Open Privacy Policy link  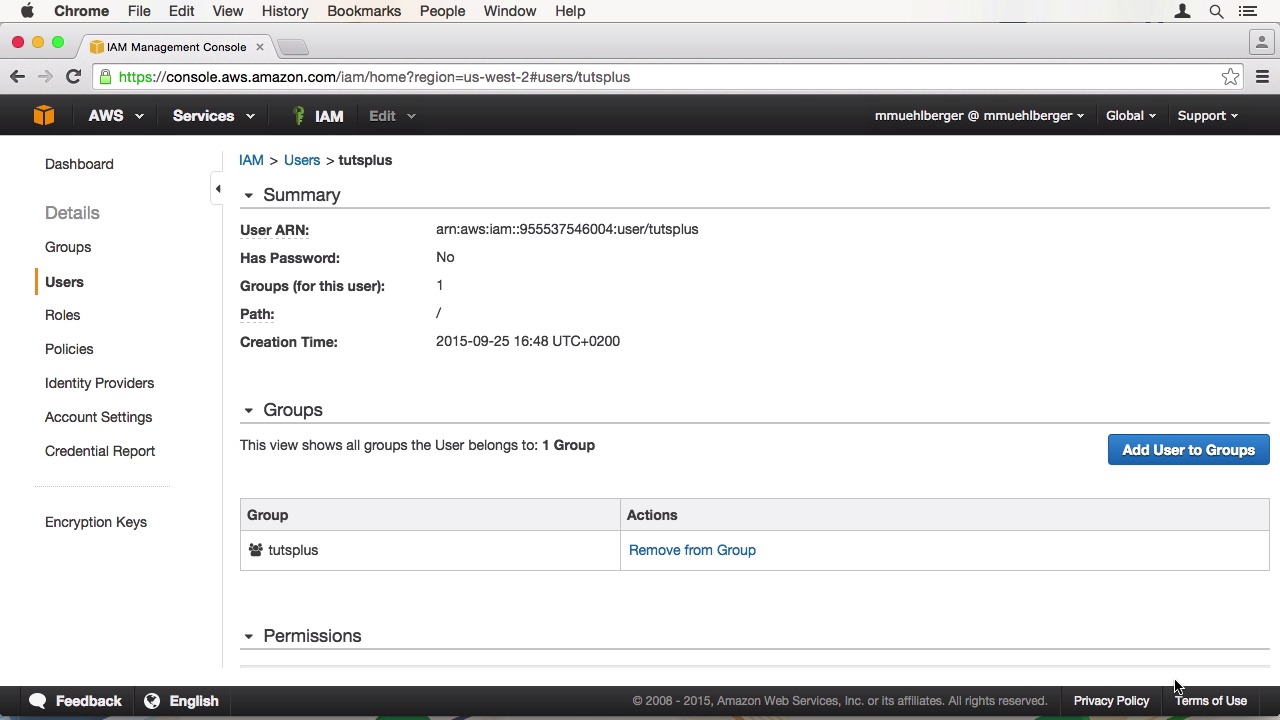[x=1111, y=701]
